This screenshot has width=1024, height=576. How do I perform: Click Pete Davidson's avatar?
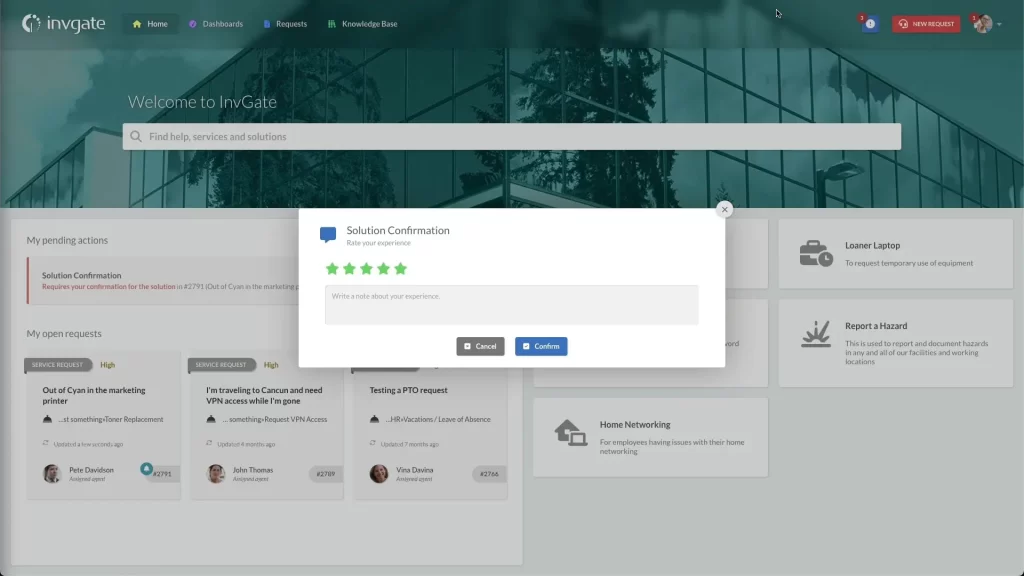click(52, 473)
